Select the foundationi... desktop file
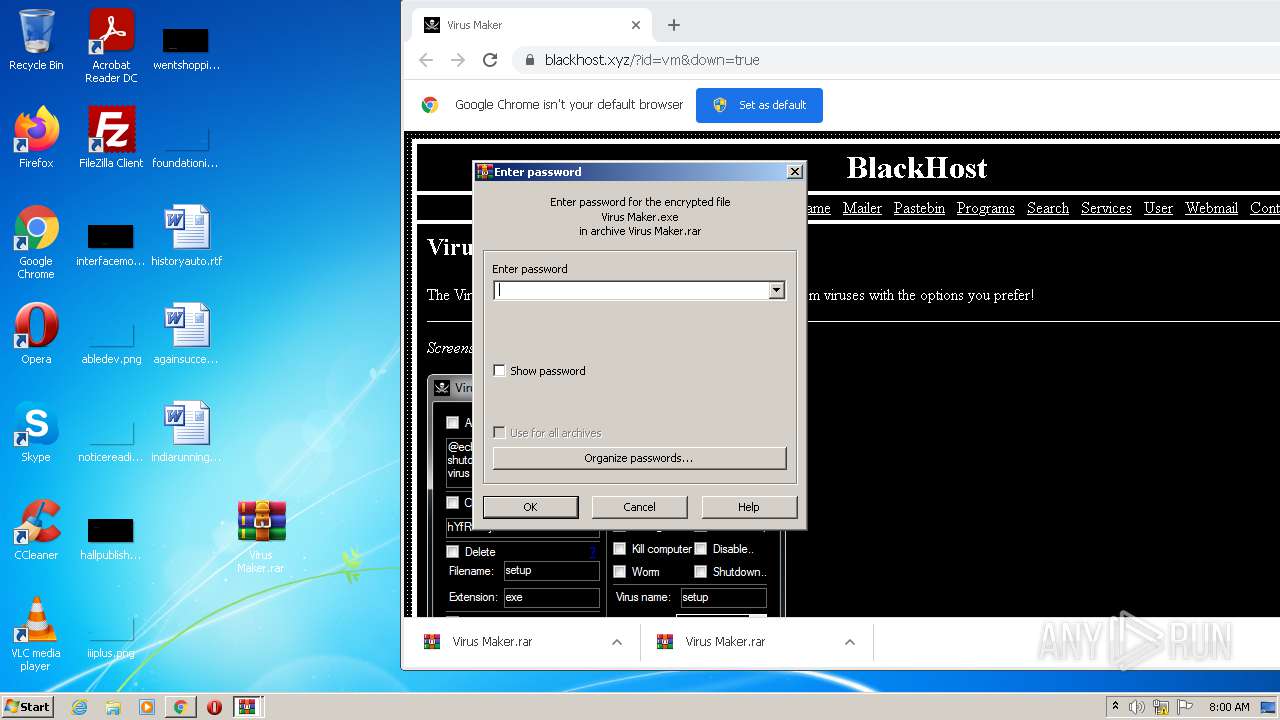Viewport: 1280px width, 720px height. [186, 145]
